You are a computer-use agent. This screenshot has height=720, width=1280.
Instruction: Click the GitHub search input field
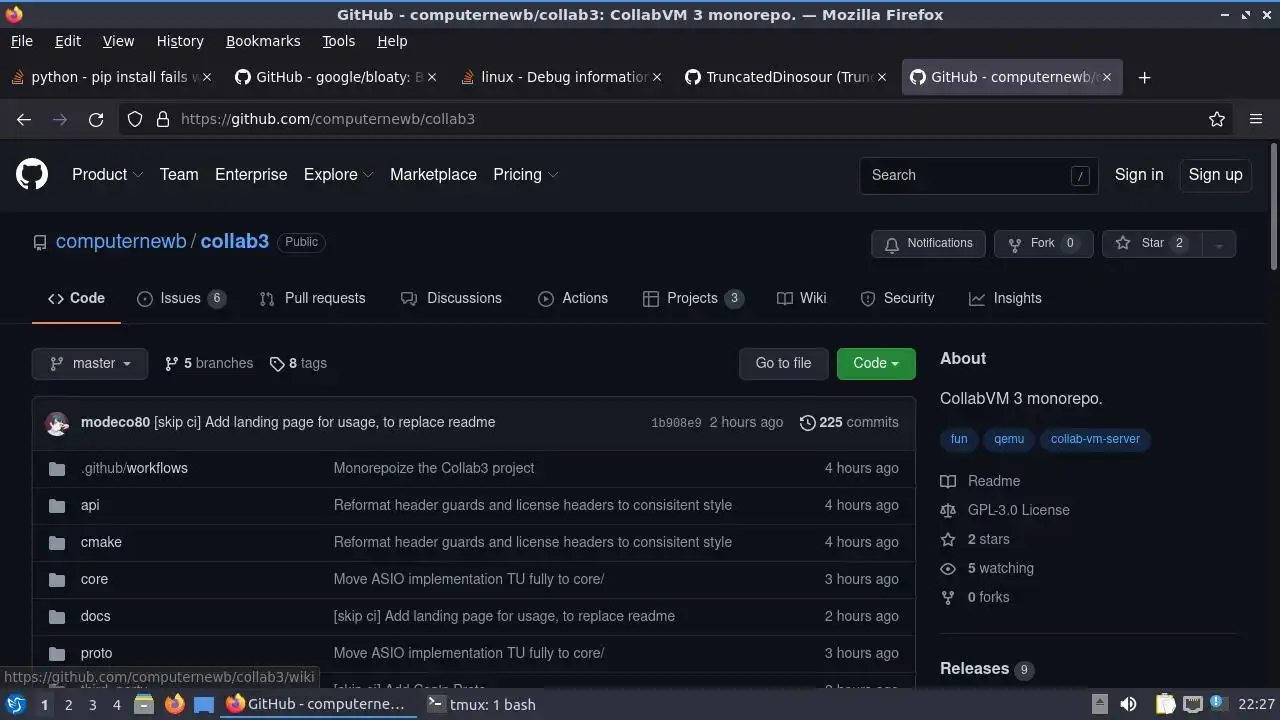tap(978, 175)
